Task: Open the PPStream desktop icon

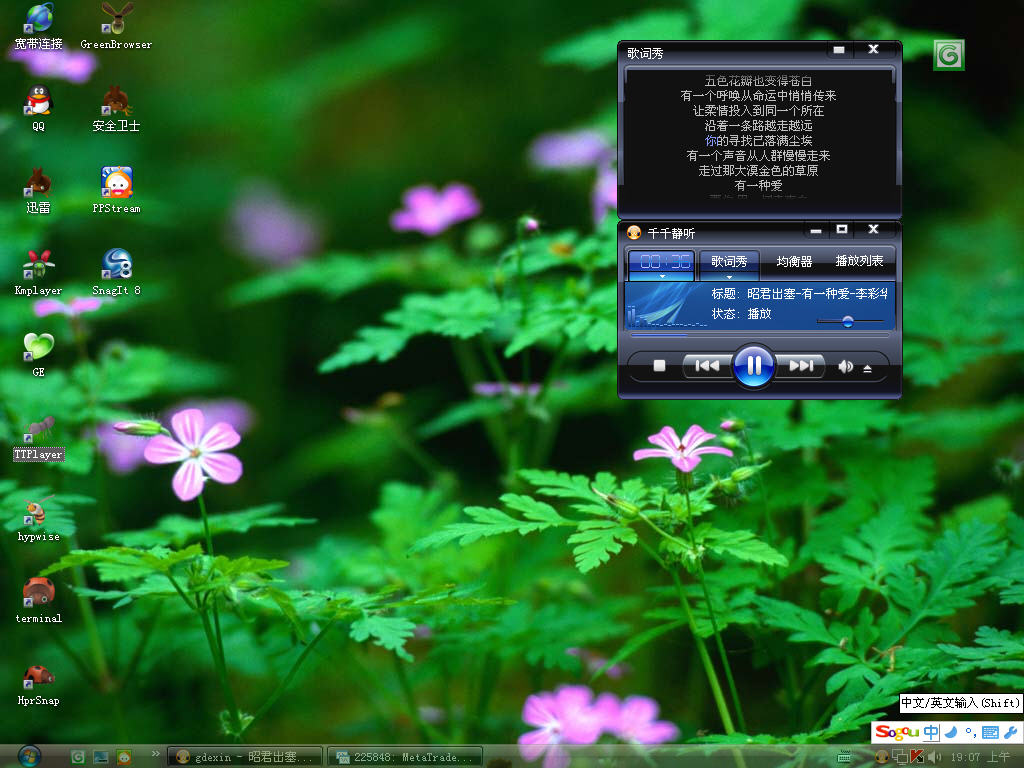Action: (116, 191)
